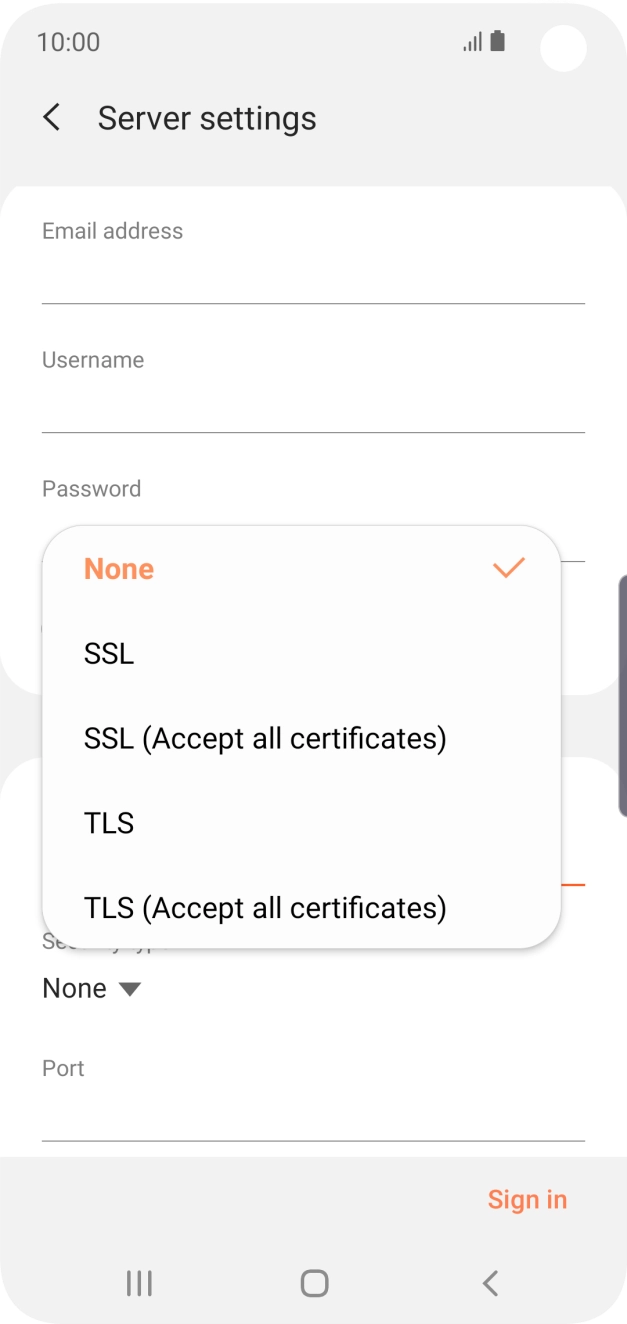The width and height of the screenshot is (627, 1324).
Task: Tap the signal strength status icon
Action: point(472,42)
